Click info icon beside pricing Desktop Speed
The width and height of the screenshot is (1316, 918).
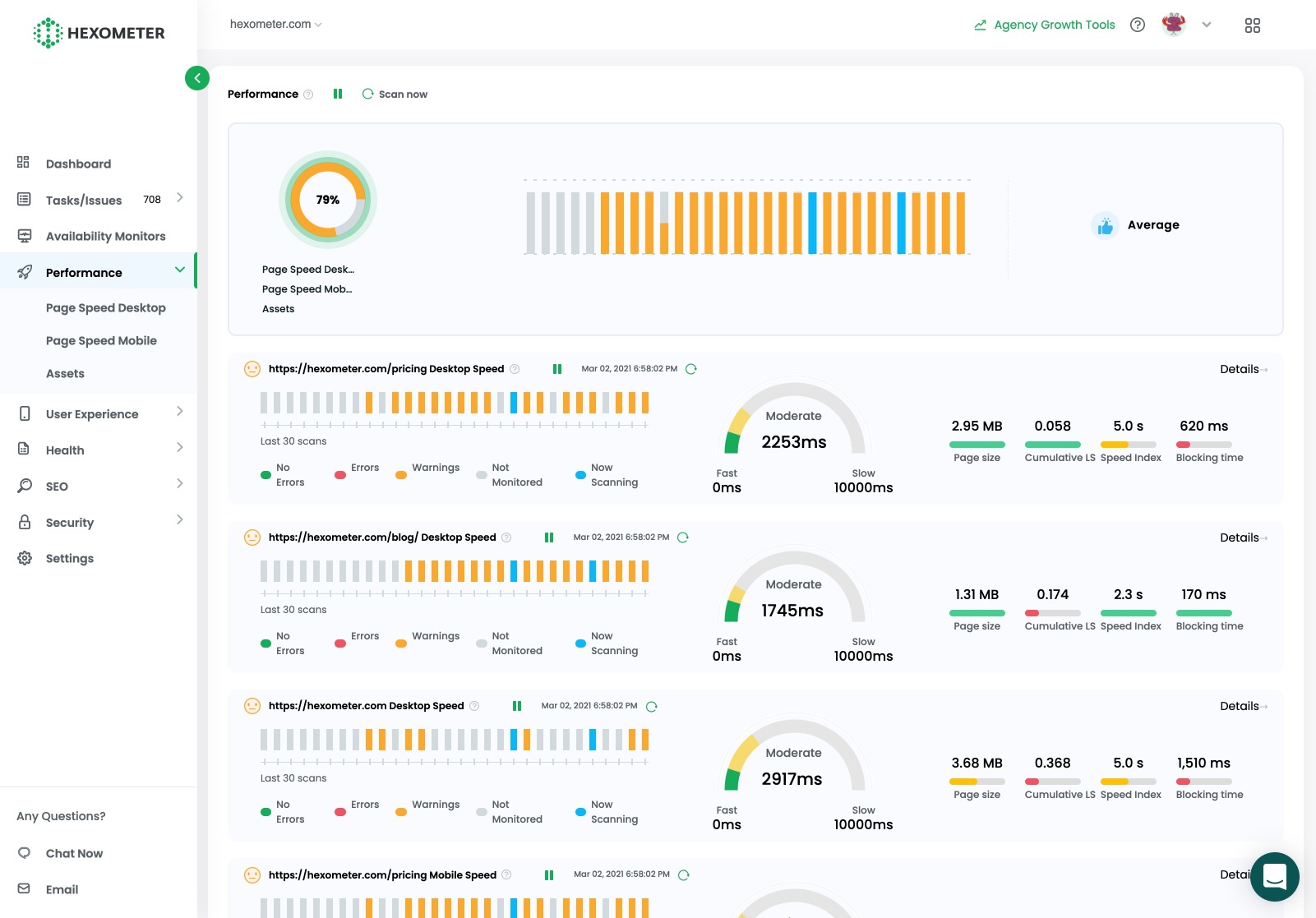point(515,369)
